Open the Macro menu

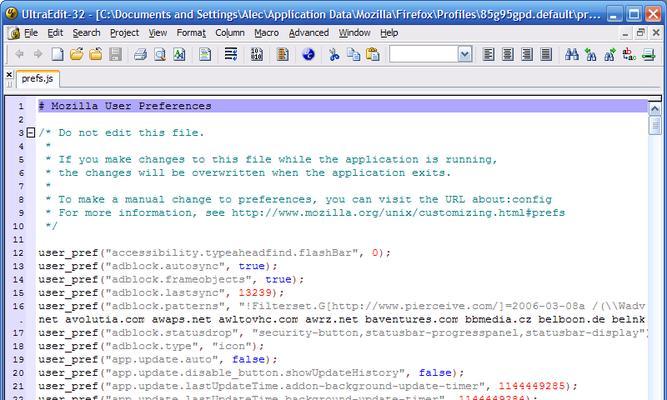[x=266, y=33]
